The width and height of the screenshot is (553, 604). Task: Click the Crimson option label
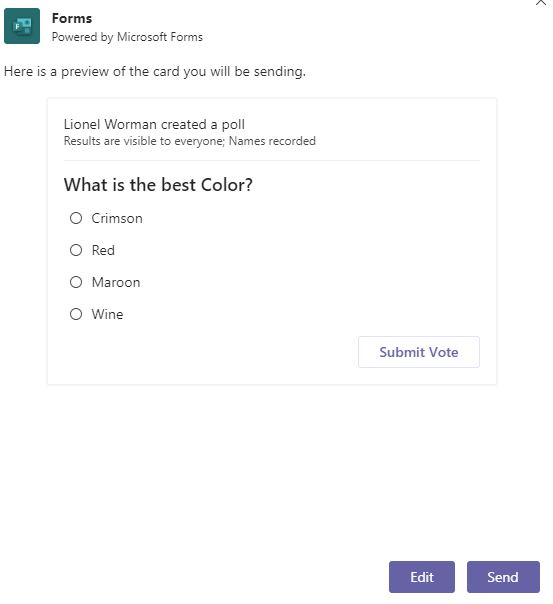point(117,218)
